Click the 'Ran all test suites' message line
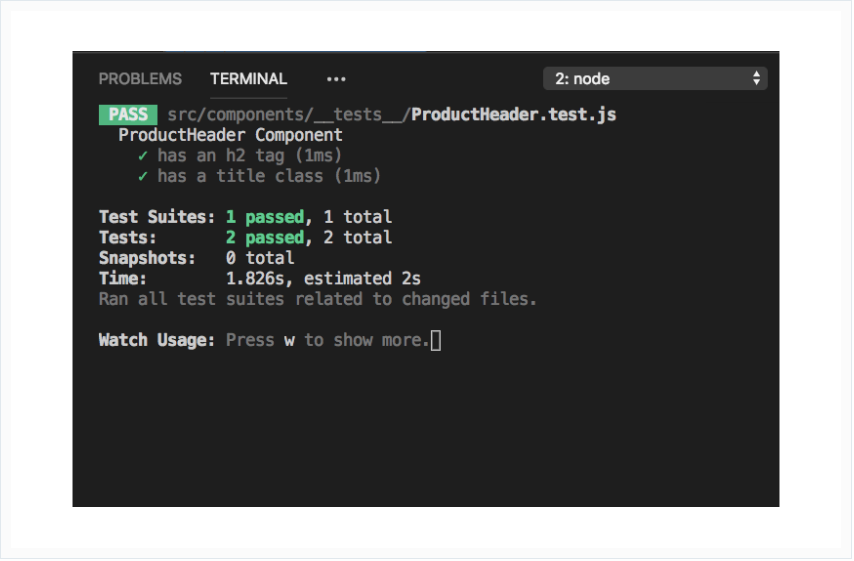 coord(317,299)
